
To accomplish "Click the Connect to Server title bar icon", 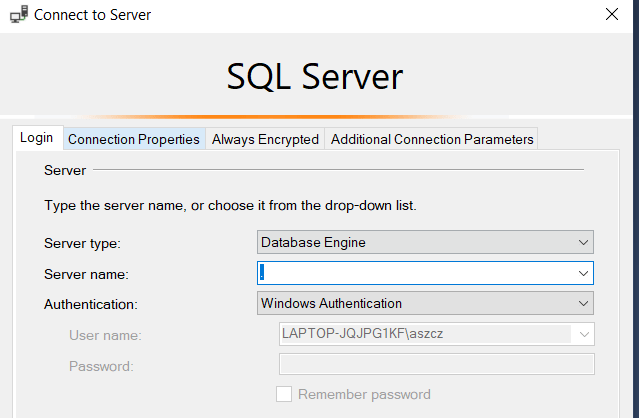I will (18, 15).
